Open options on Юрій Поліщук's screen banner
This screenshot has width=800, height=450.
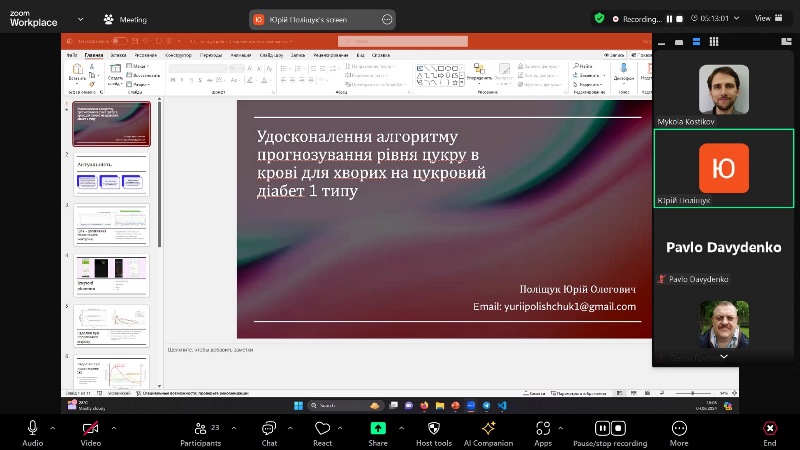[x=387, y=19]
